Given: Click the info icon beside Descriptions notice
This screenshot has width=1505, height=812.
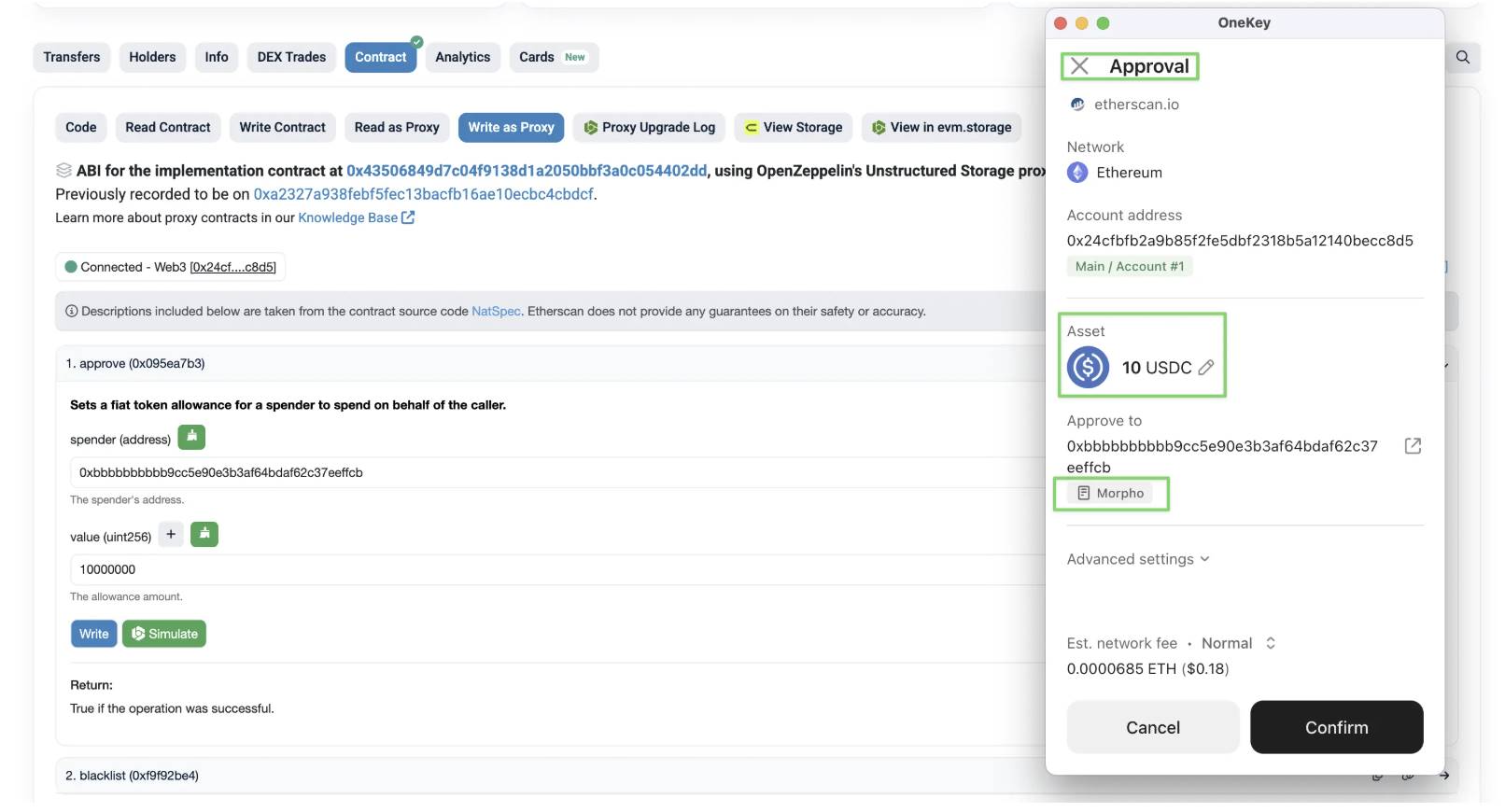Looking at the screenshot, I should click(x=71, y=312).
